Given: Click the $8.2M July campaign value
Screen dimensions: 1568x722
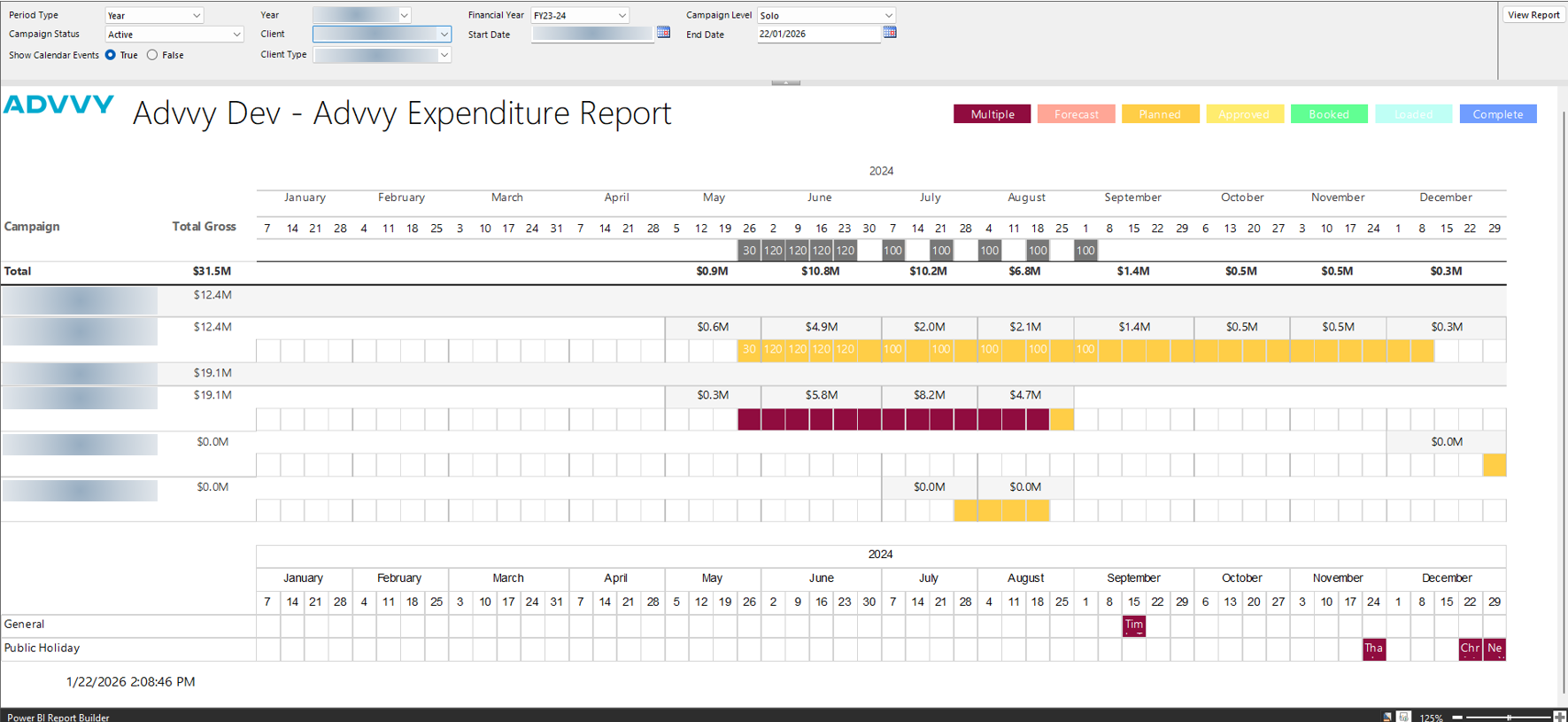Looking at the screenshot, I should [930, 395].
